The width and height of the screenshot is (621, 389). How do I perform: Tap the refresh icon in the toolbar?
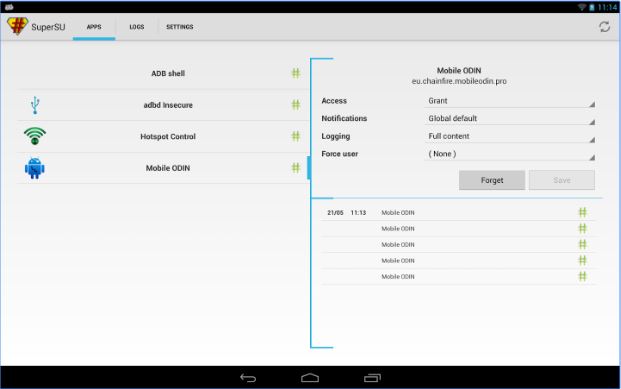point(604,27)
